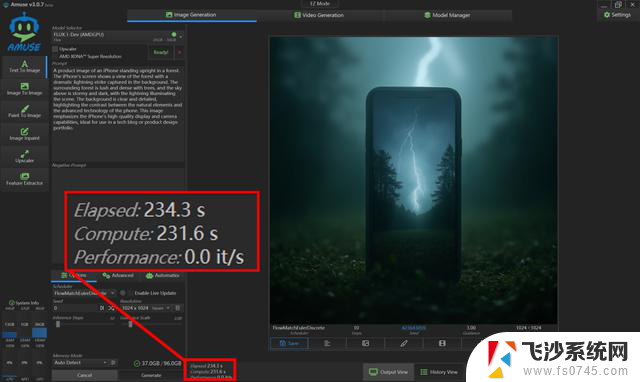
Task: Open the Upscaler sidebar tool
Action: click(x=24, y=156)
